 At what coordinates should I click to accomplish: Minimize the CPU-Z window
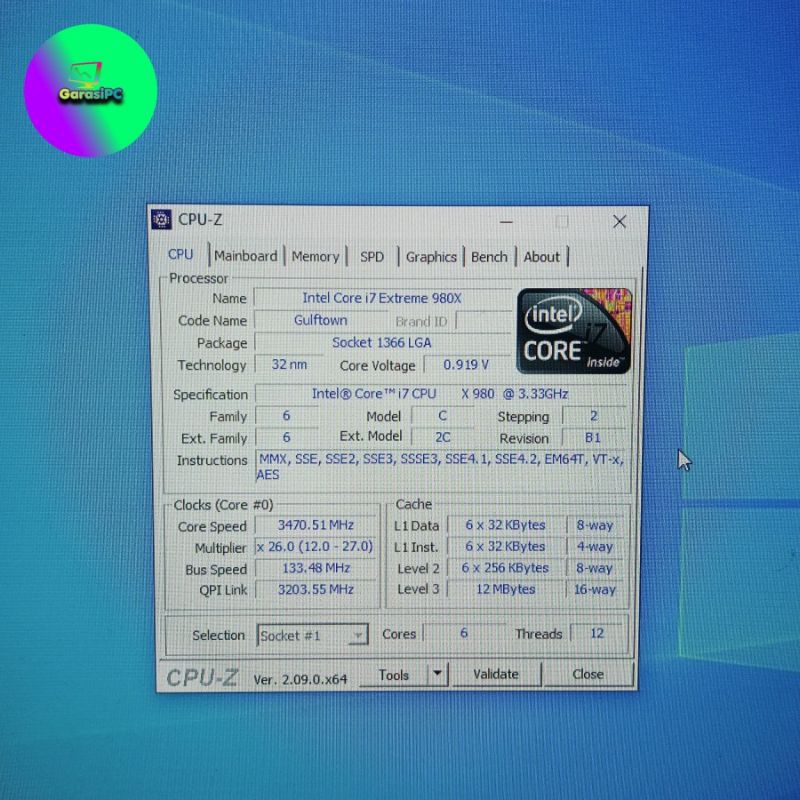click(x=507, y=221)
